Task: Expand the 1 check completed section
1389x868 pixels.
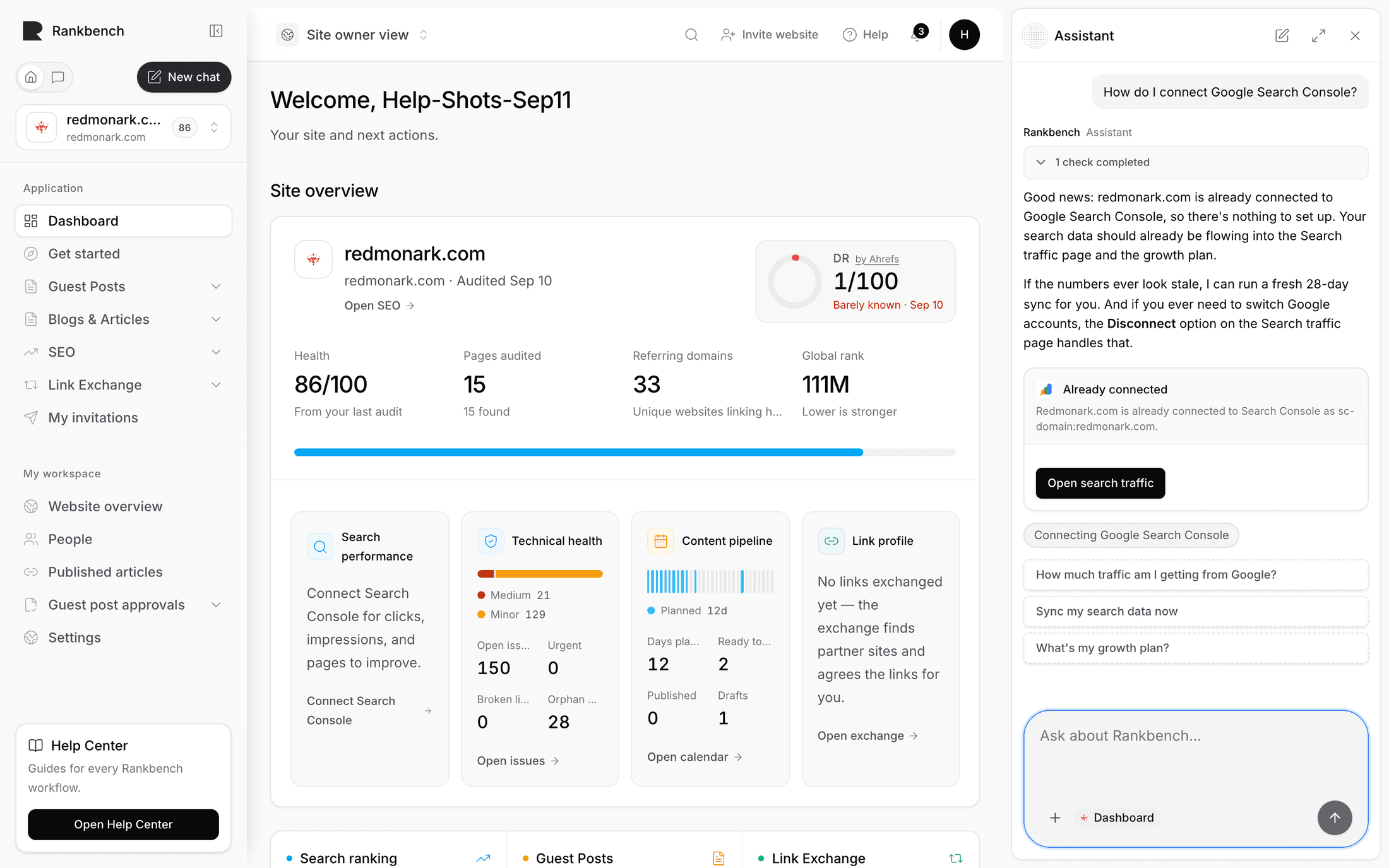Action: point(1195,162)
